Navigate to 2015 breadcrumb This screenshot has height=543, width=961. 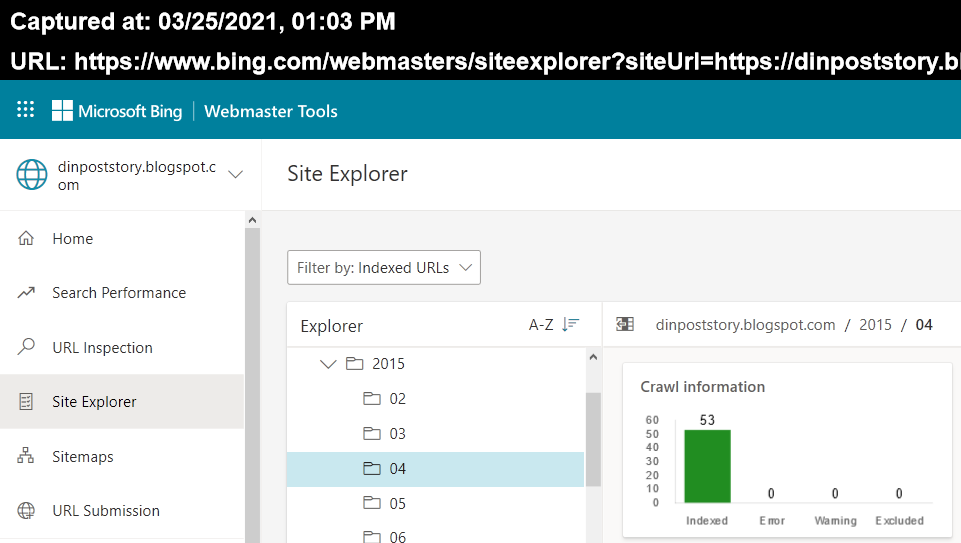(x=875, y=325)
